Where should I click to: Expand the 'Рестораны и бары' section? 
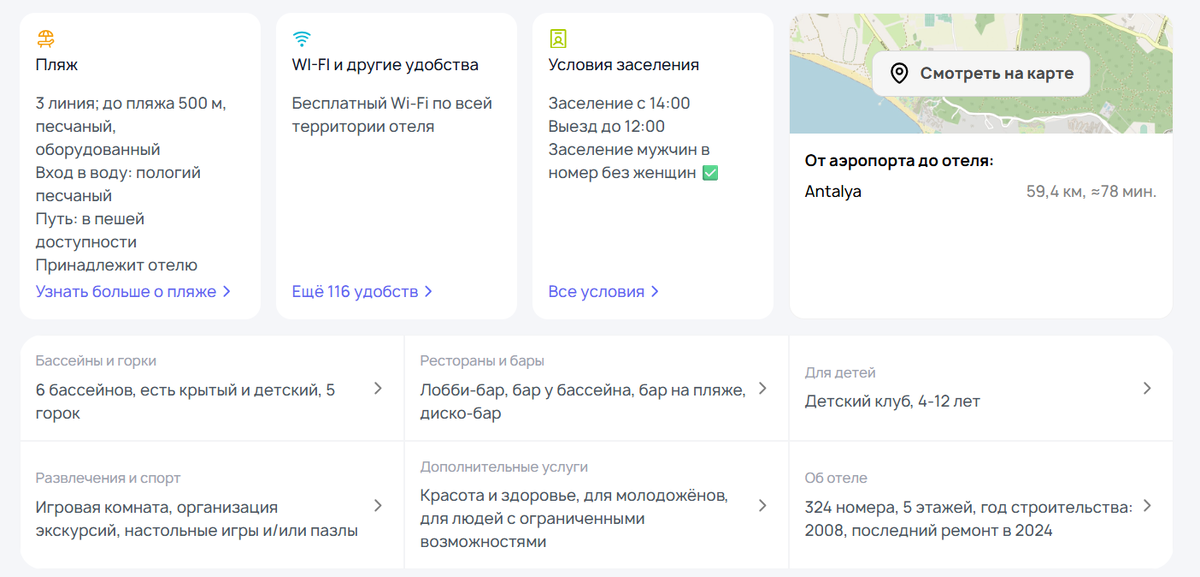[762, 389]
